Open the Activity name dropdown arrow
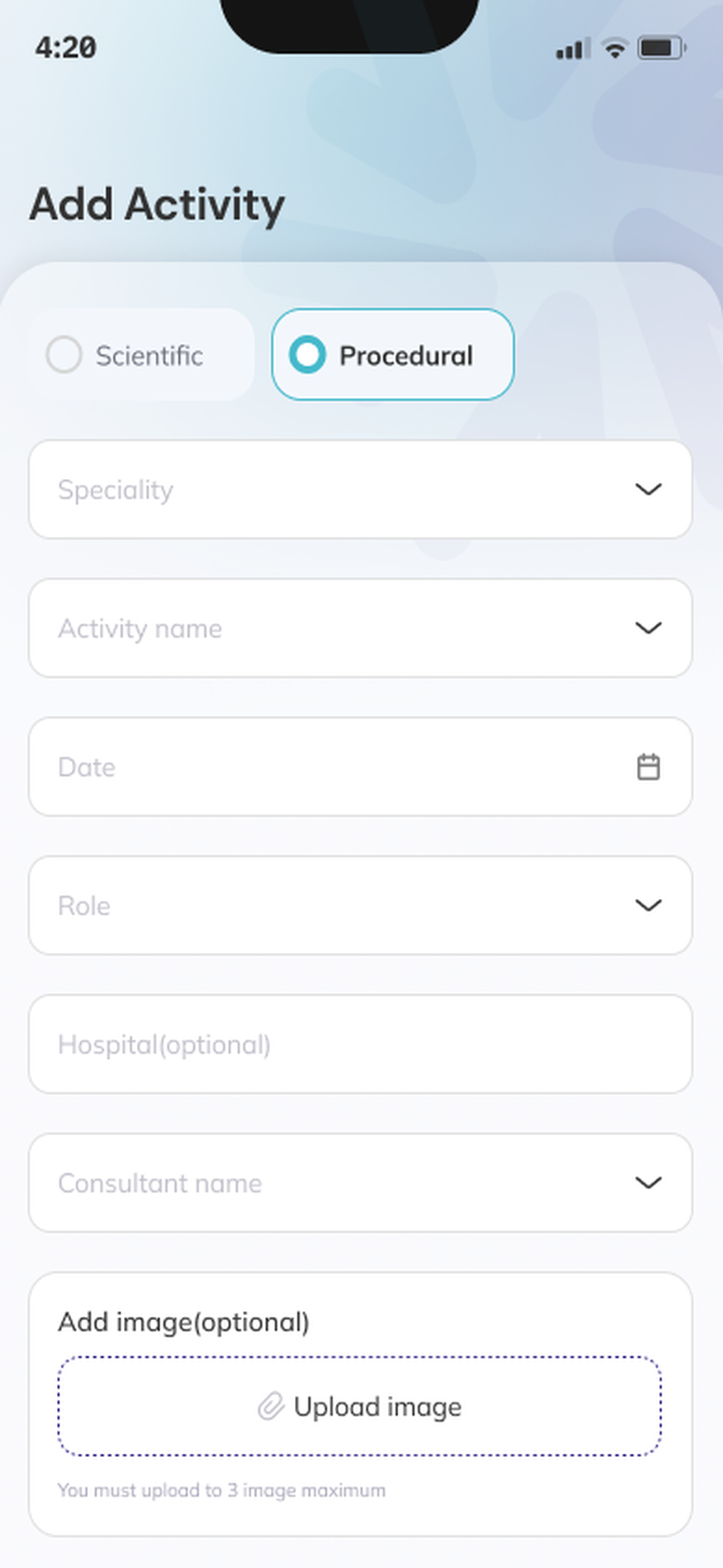Viewport: 723px width, 1568px height. tap(648, 628)
